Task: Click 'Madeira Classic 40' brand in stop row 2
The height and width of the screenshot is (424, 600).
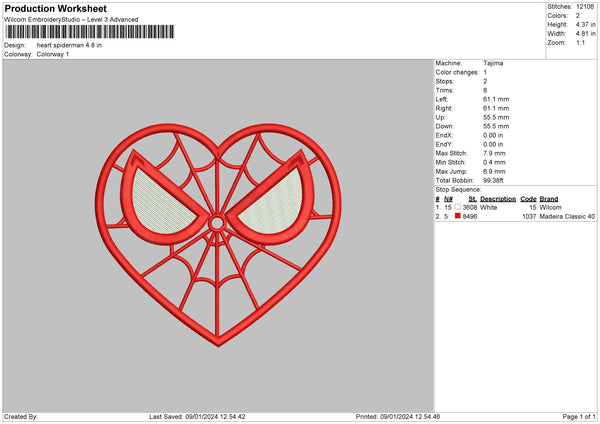Action: tap(567, 217)
